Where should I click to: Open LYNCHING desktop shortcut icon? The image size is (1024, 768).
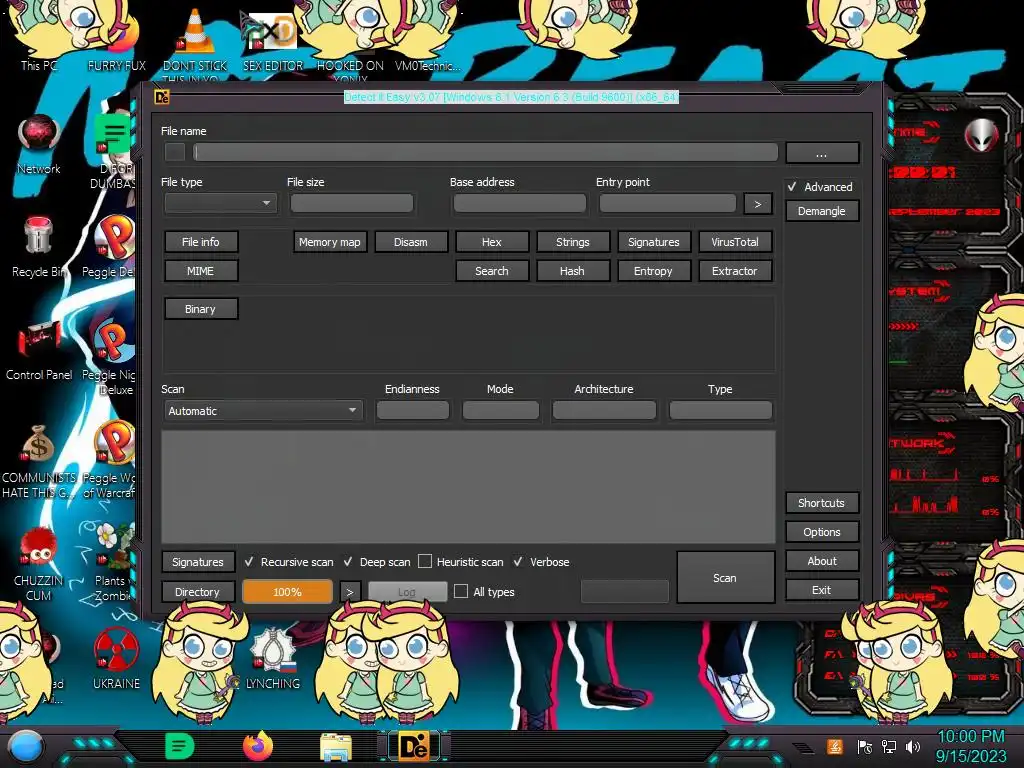(273, 660)
